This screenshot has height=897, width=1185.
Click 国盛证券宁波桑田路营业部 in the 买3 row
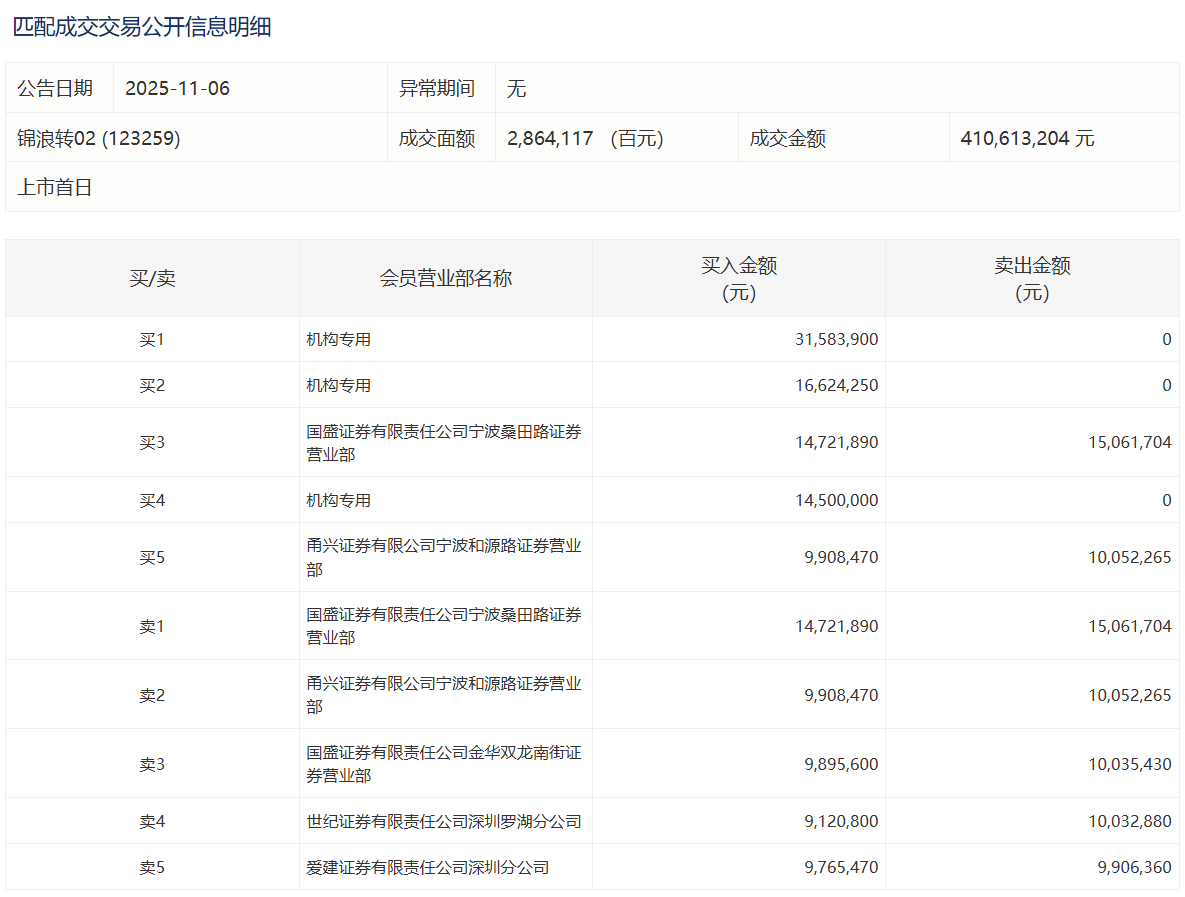click(x=443, y=442)
